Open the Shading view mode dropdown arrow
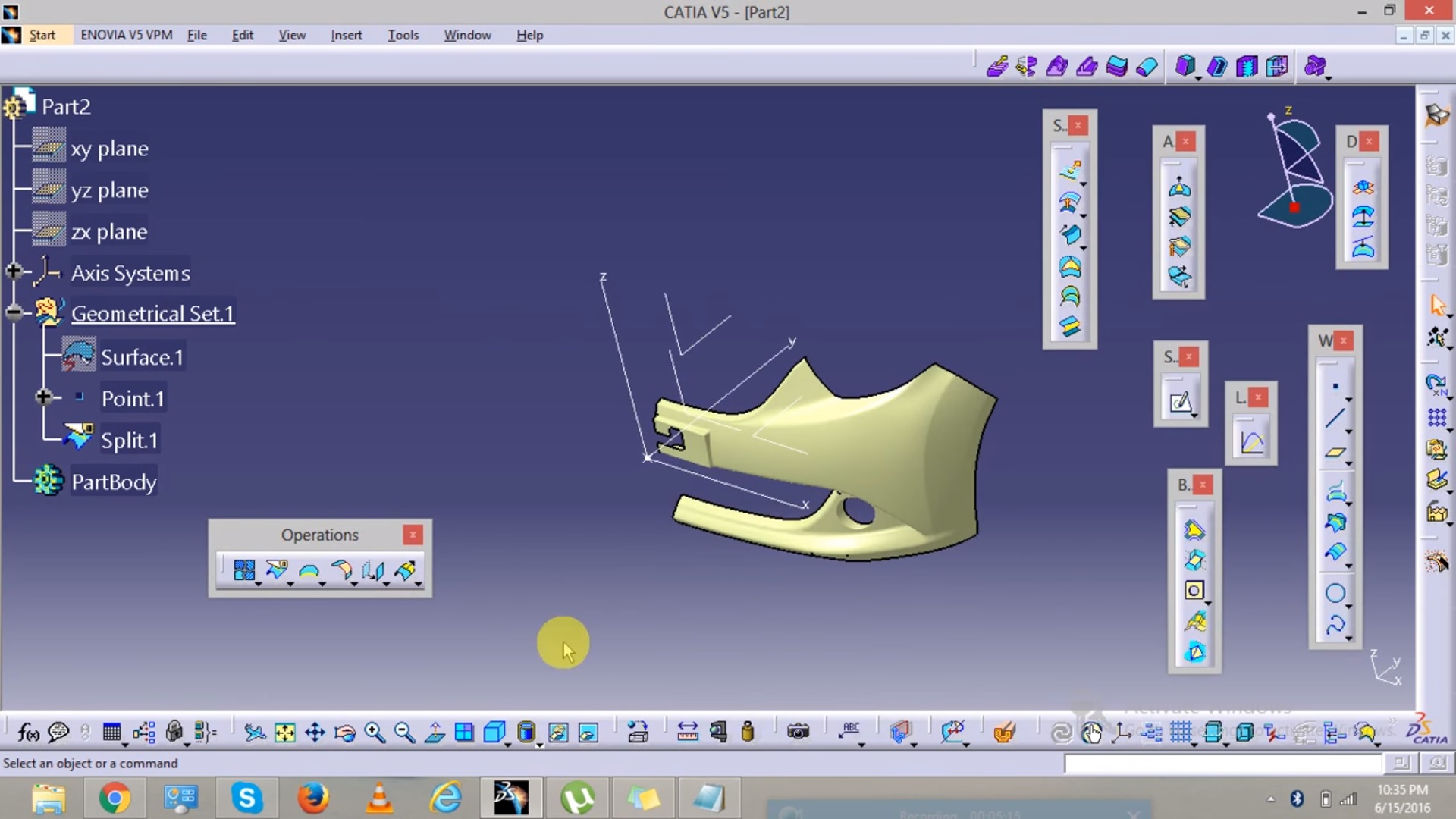The width and height of the screenshot is (1456, 819). tap(539, 745)
